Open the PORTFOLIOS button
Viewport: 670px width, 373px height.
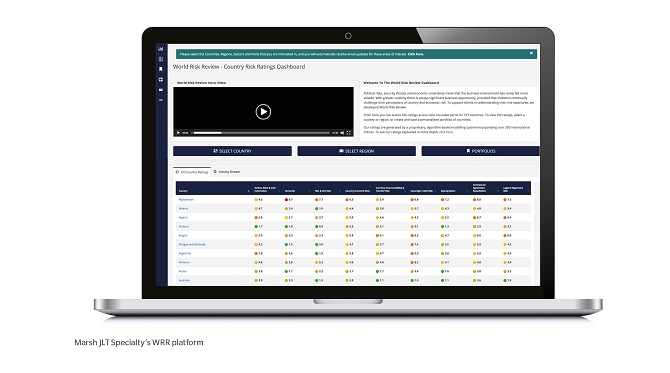[480, 151]
